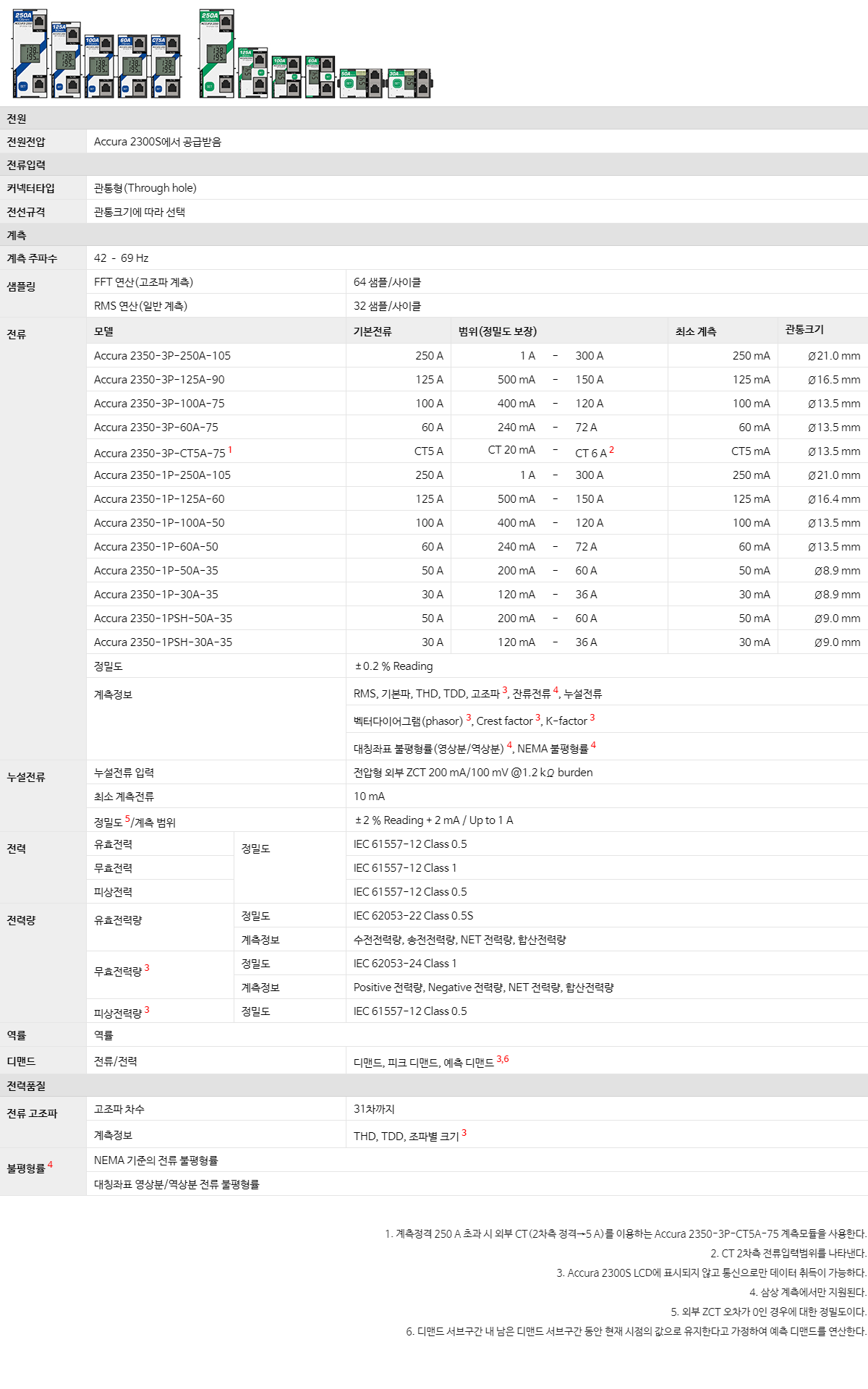Viewport: 868px width, 1389px height.
Task: Click the hole size 'Ø16.4 mm'
Action: [834, 499]
